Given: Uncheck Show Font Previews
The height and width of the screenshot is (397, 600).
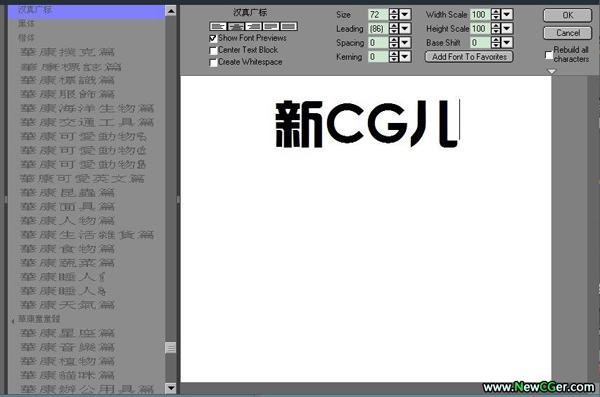Looking at the screenshot, I should (213, 38).
